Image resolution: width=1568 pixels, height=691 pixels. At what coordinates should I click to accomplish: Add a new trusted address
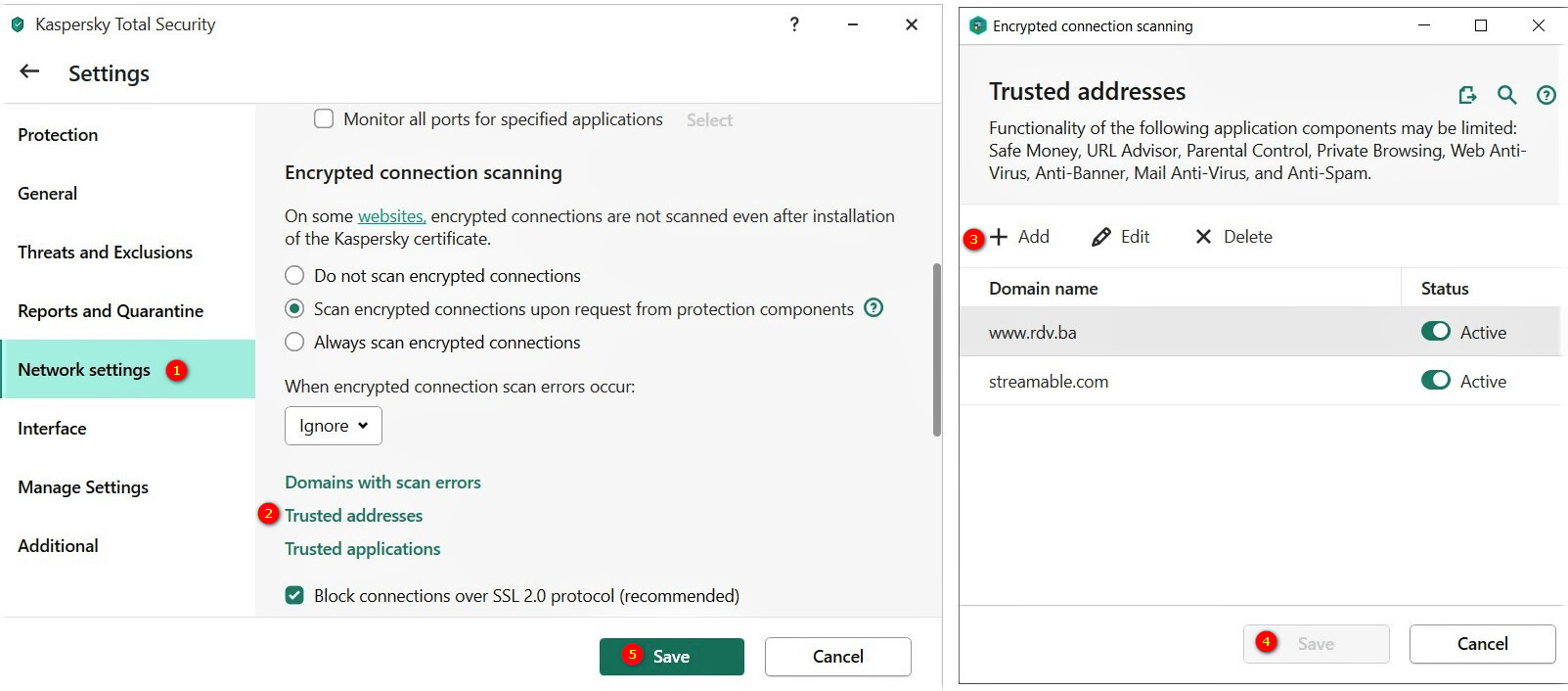pos(1019,237)
